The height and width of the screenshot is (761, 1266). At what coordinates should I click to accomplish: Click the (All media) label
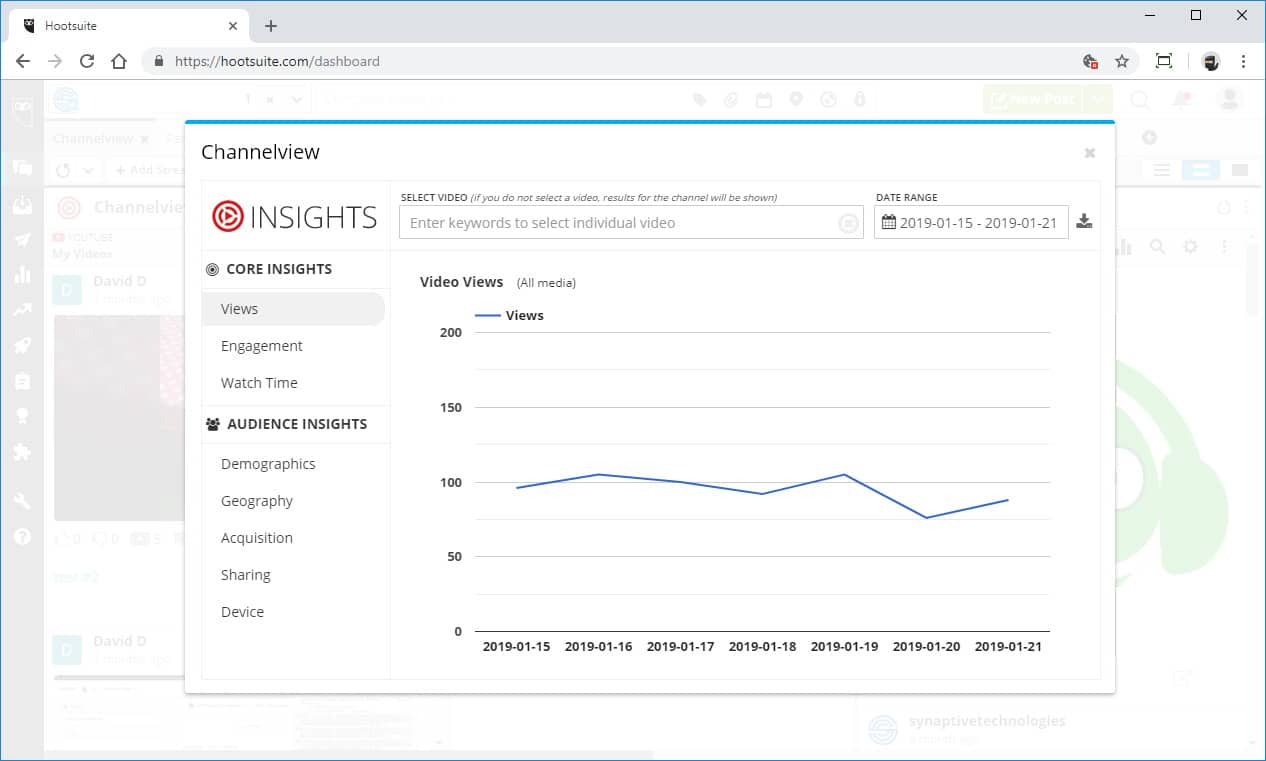546,283
